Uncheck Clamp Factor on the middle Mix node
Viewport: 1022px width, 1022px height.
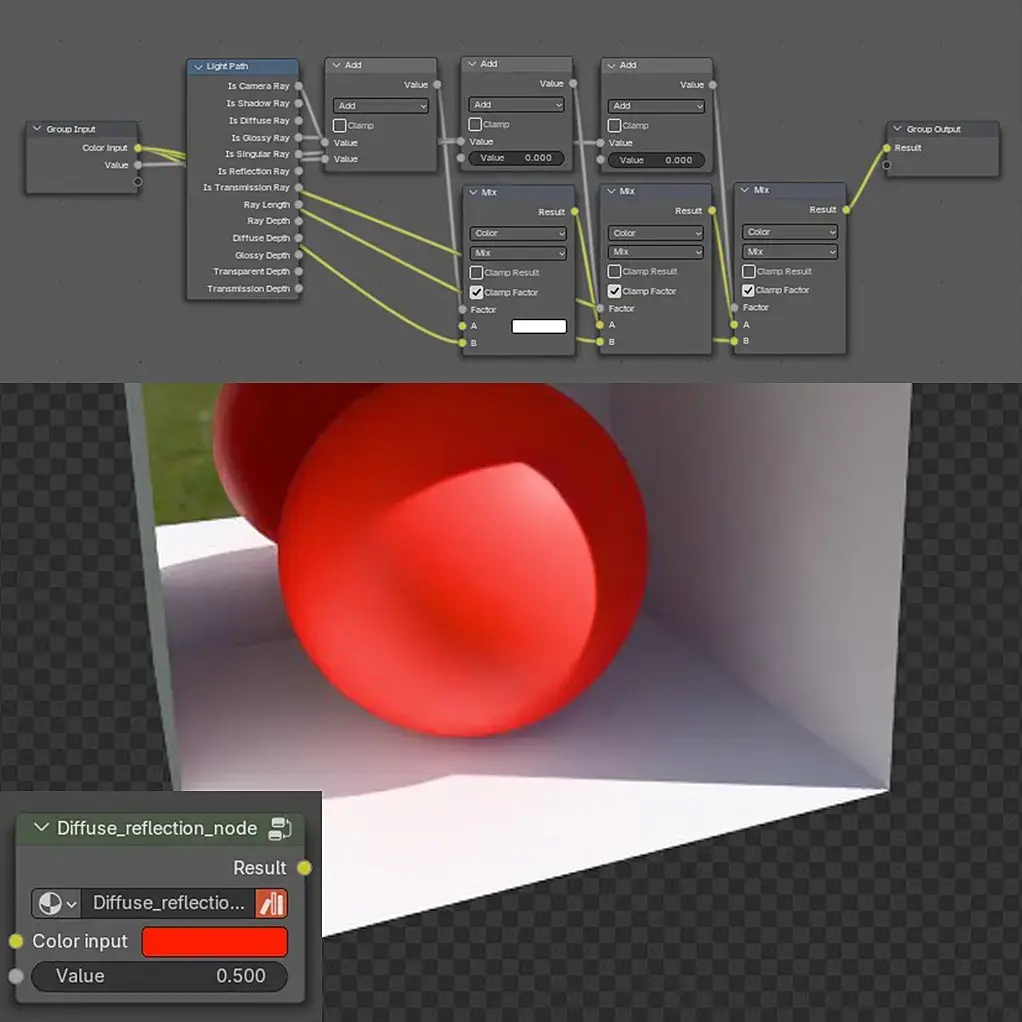[x=614, y=291]
